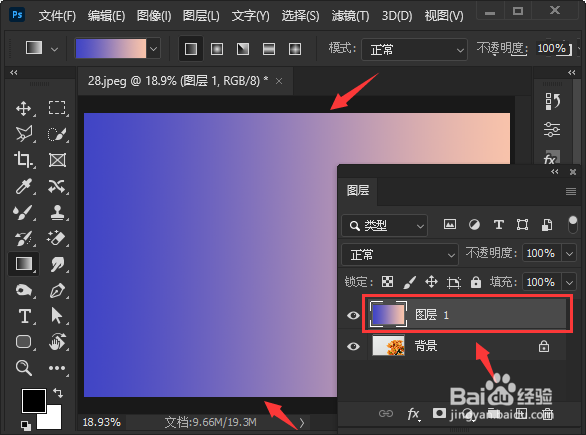Expand the 填充 fill slider arrow

(569, 283)
